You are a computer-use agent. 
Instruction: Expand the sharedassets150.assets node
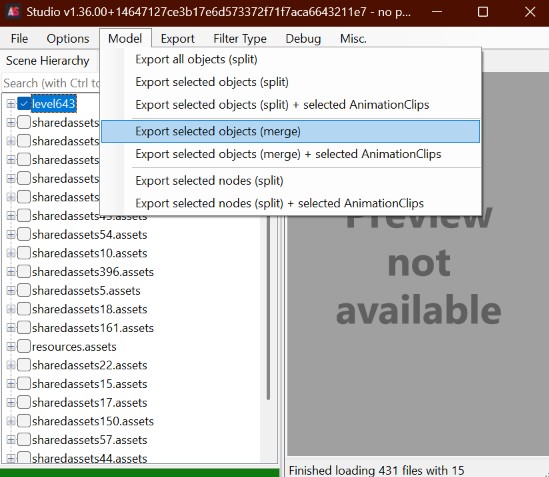[x=11, y=421]
